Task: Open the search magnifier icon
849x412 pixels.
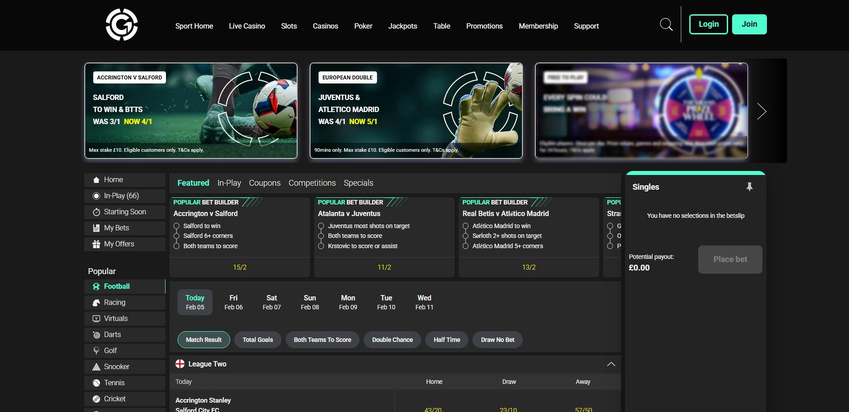Action: [x=666, y=24]
